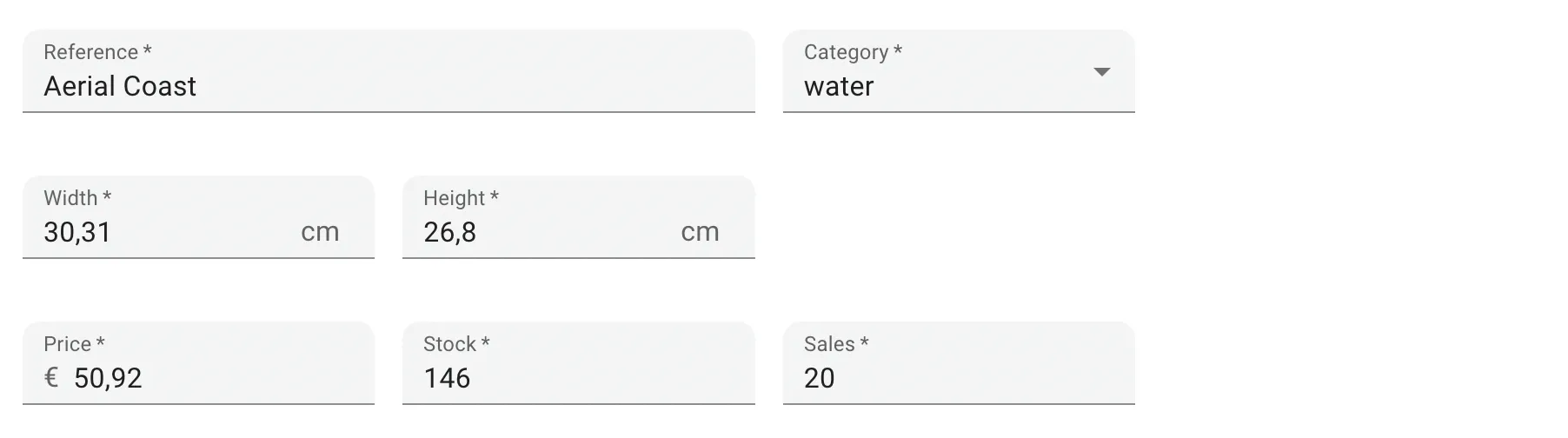Screen dimensions: 1568x438
Task: Click the Aerial Coast text value
Action: pos(120,86)
